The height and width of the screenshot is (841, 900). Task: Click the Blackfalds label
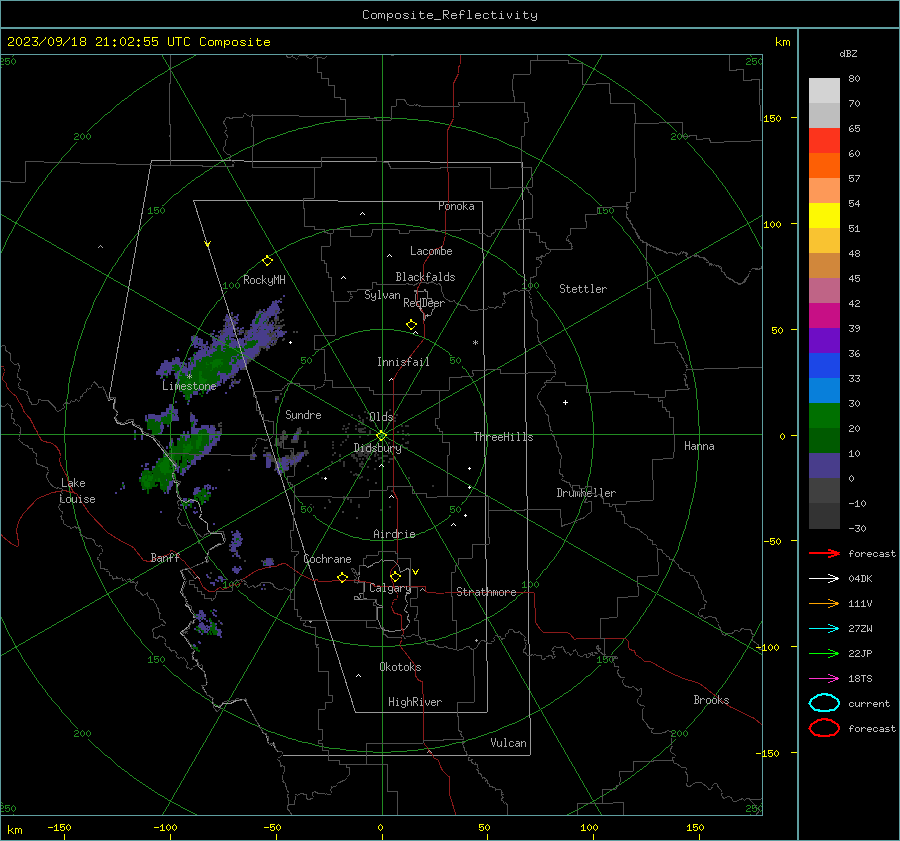point(425,277)
